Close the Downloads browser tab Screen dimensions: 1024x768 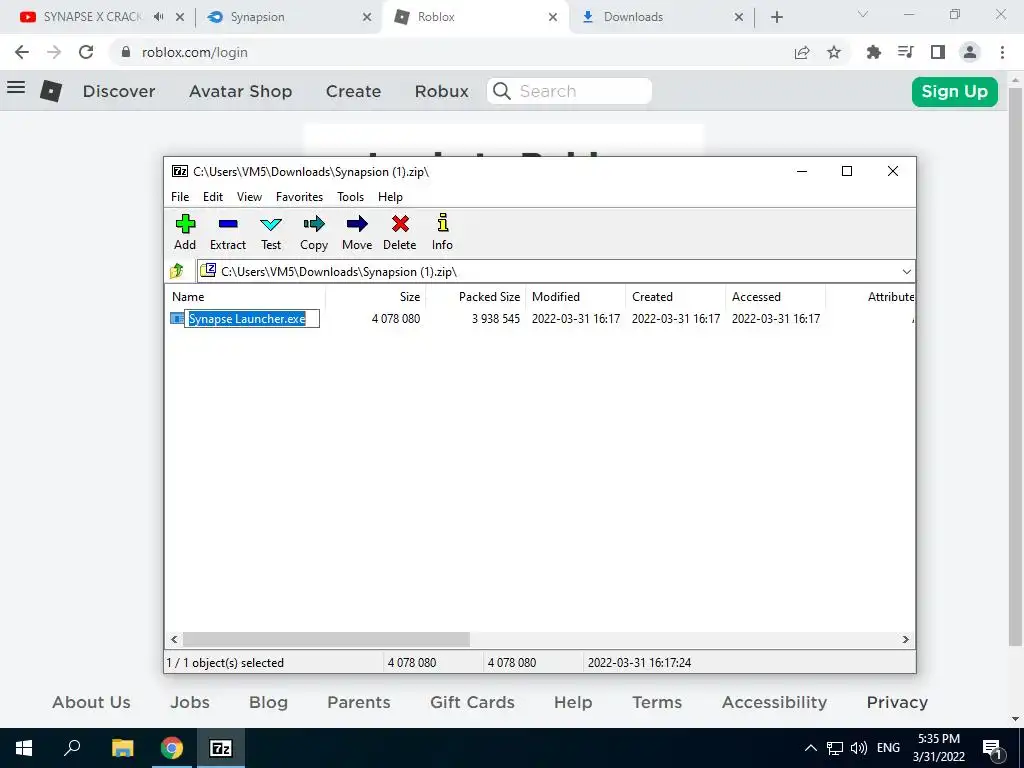tap(739, 17)
